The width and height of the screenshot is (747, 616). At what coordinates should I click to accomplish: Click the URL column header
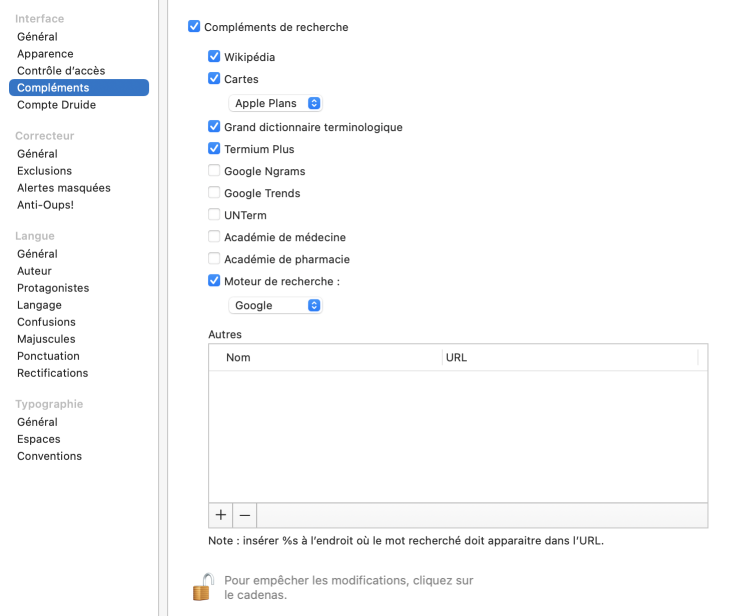coord(570,357)
